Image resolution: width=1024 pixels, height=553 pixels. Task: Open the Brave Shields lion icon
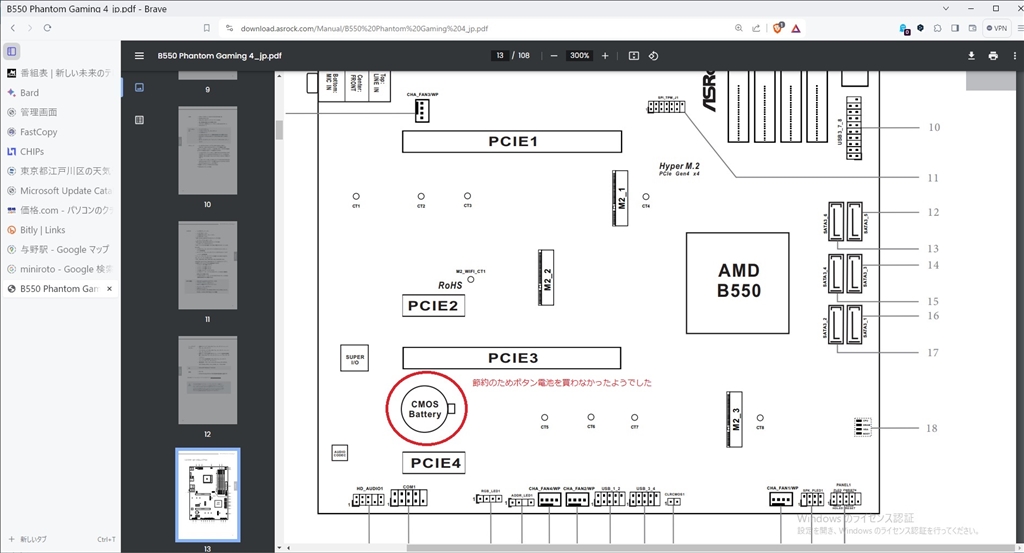(x=778, y=28)
